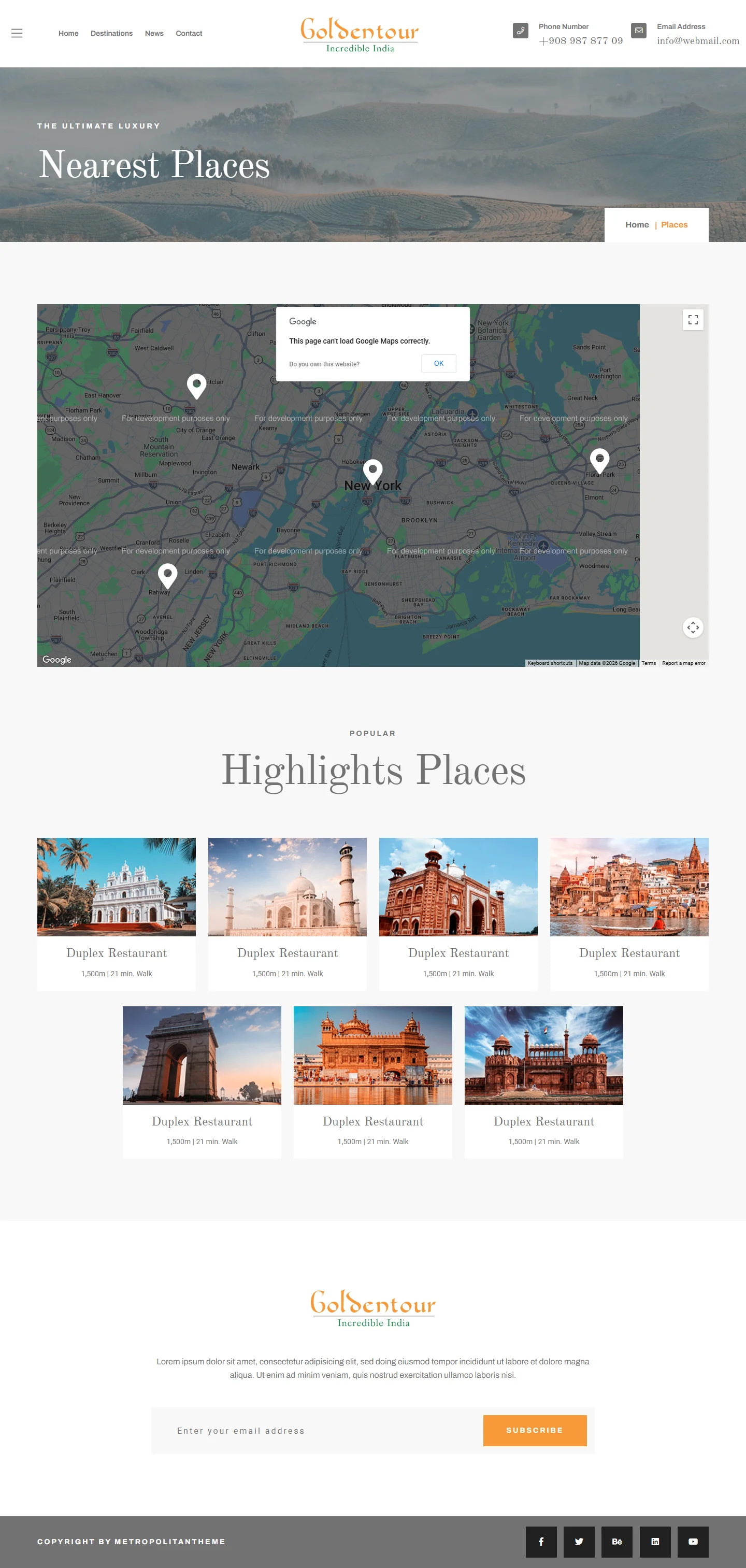This screenshot has width=746, height=1568.
Task: Click Duplex Restaurant title under Golden Temple
Action: (373, 1121)
